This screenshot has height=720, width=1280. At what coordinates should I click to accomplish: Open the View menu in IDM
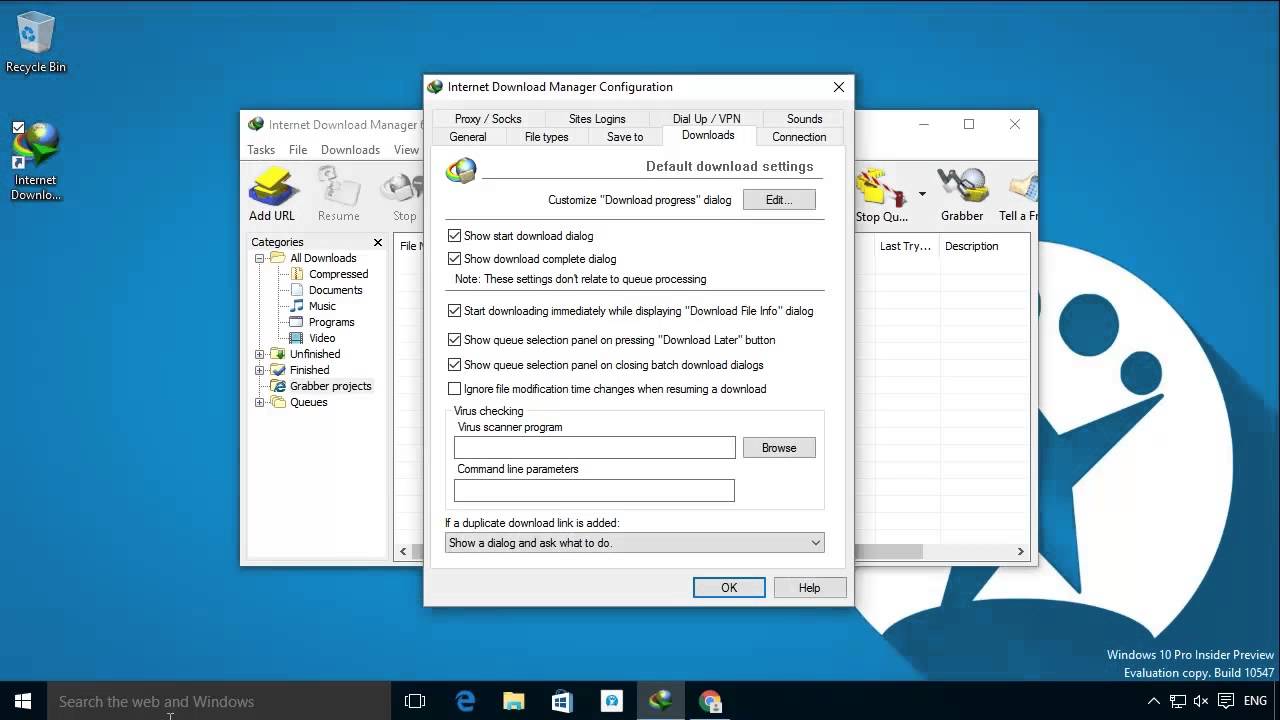pos(406,150)
